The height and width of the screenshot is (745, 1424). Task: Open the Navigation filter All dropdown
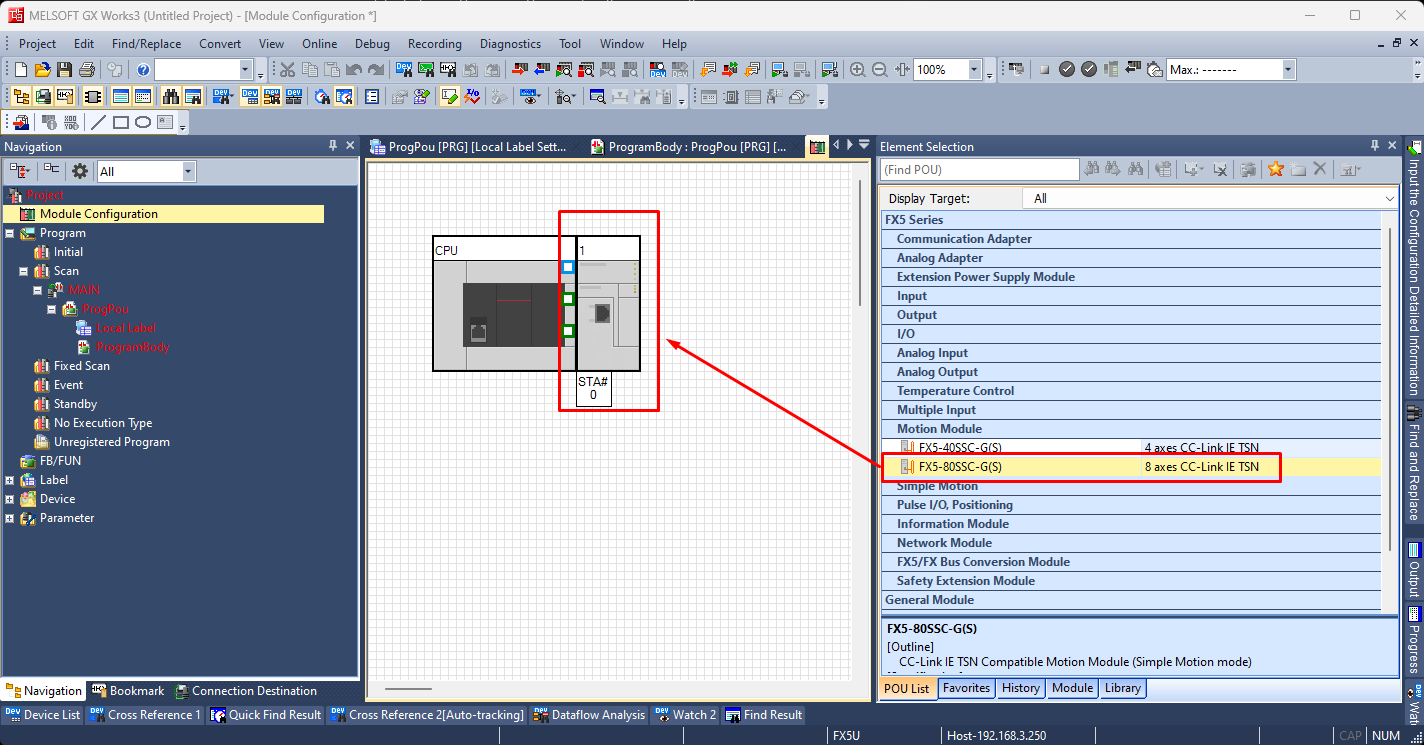(188, 171)
